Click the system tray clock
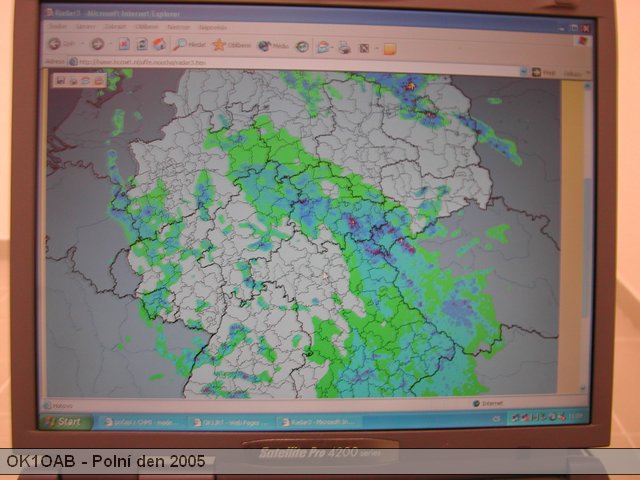This screenshot has height=480, width=640. pos(577,417)
